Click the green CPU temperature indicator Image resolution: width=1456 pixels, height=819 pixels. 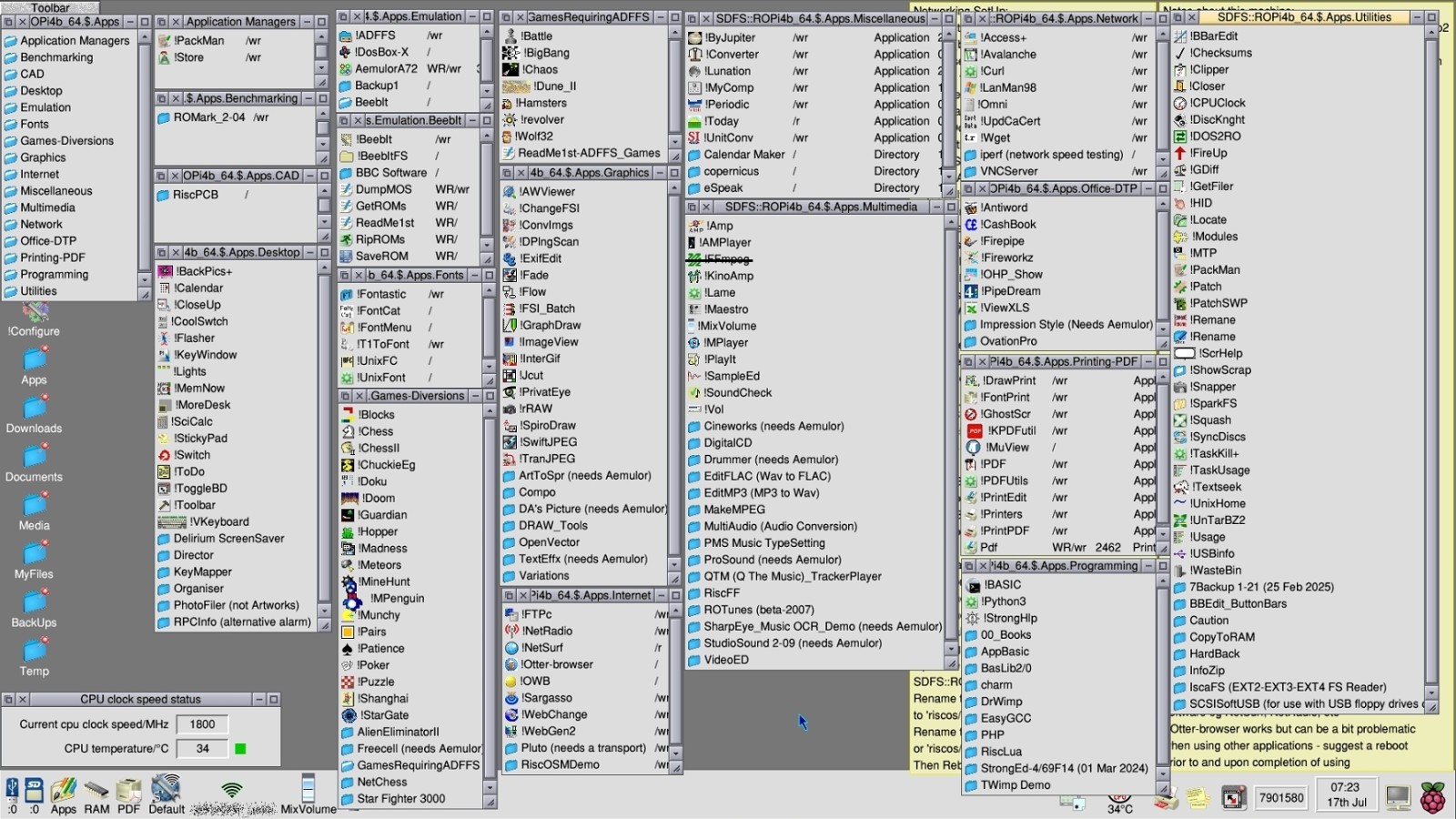pos(240,749)
